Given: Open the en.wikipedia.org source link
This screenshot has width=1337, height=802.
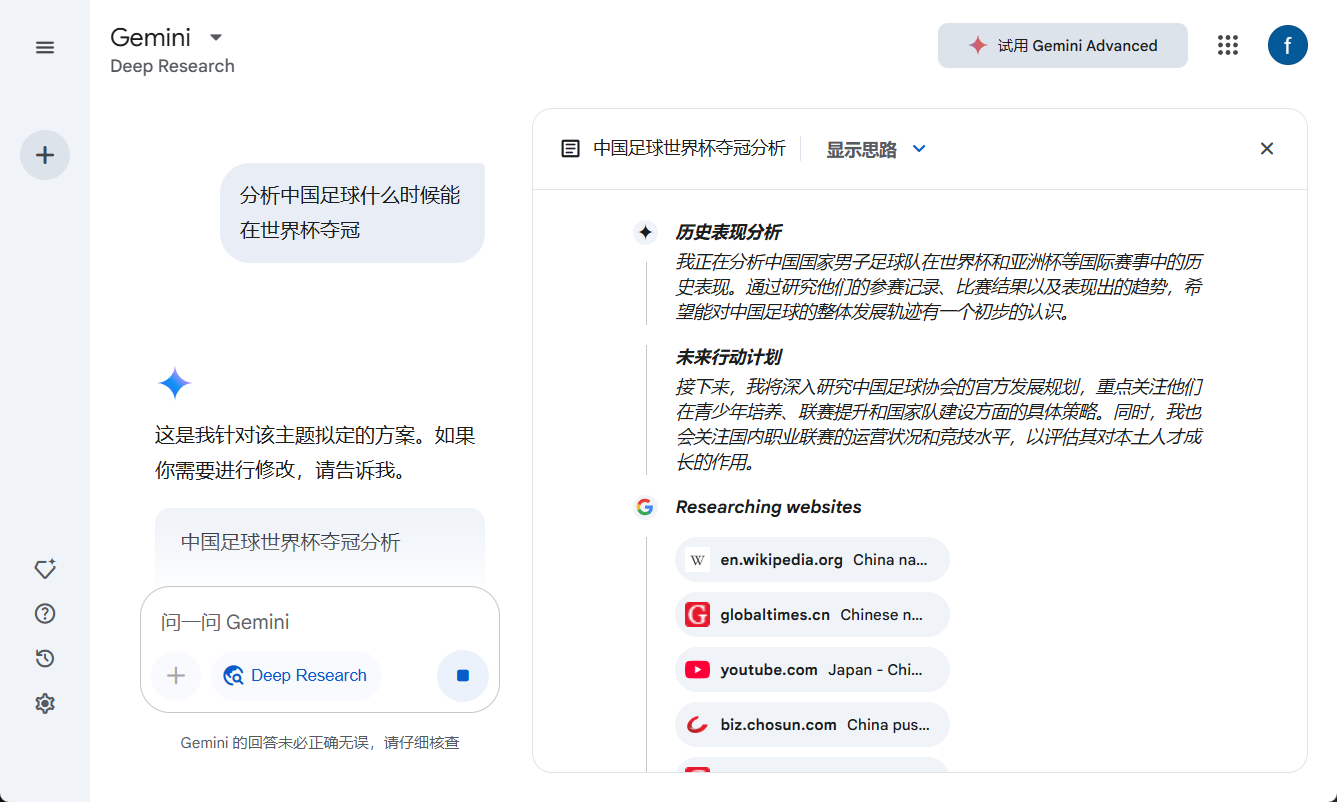Looking at the screenshot, I should tap(811, 560).
